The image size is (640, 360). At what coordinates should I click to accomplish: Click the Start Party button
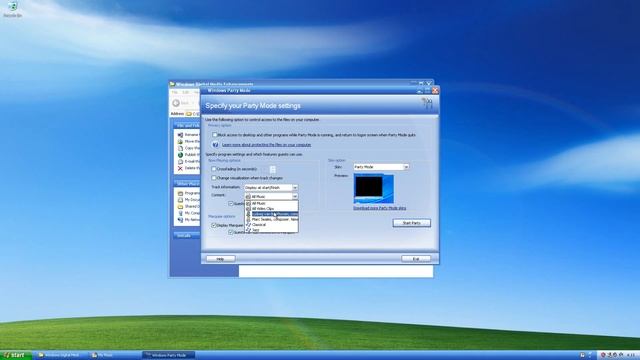point(411,223)
